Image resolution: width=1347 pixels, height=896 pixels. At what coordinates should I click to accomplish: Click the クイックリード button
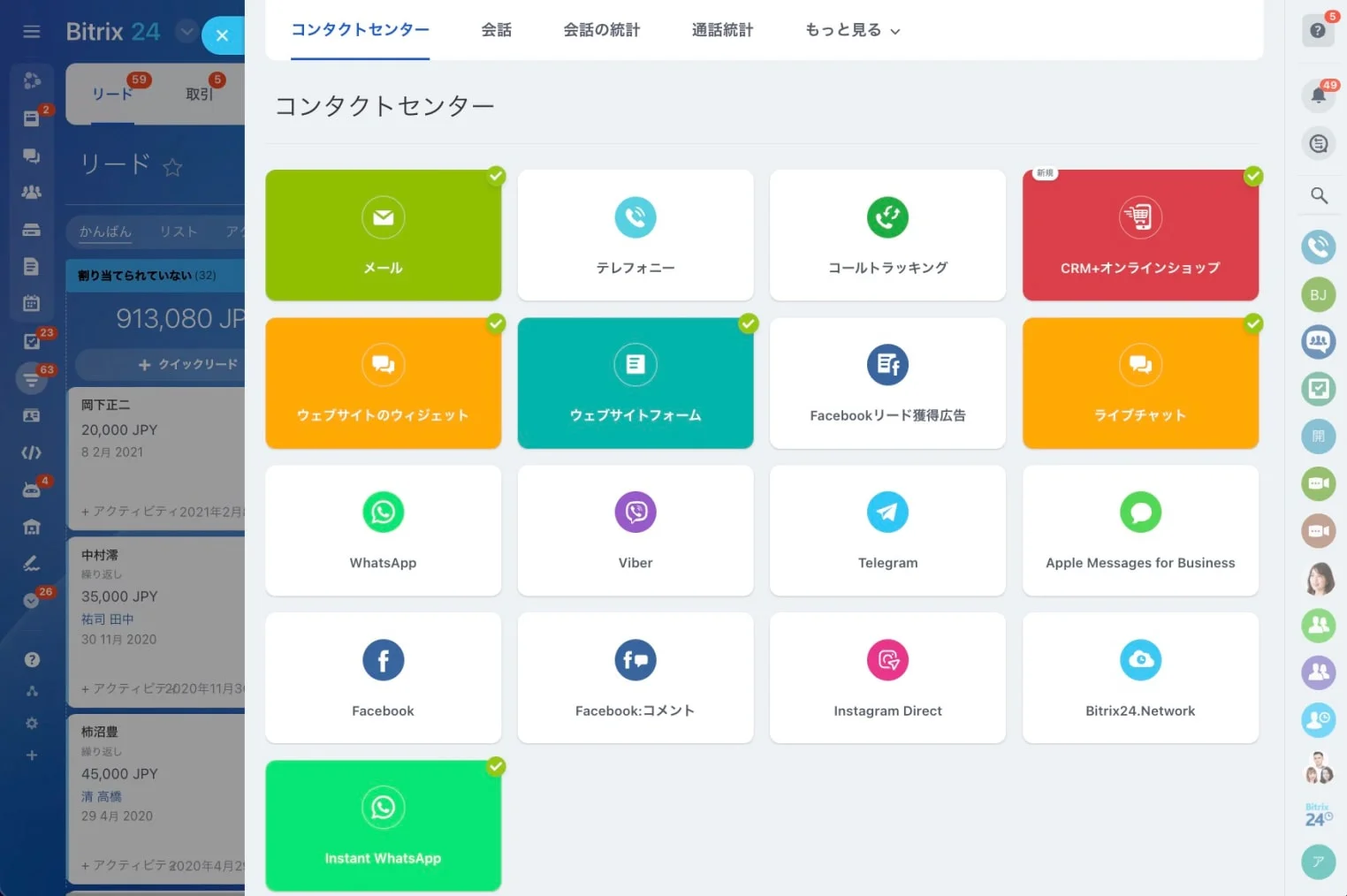[x=188, y=364]
